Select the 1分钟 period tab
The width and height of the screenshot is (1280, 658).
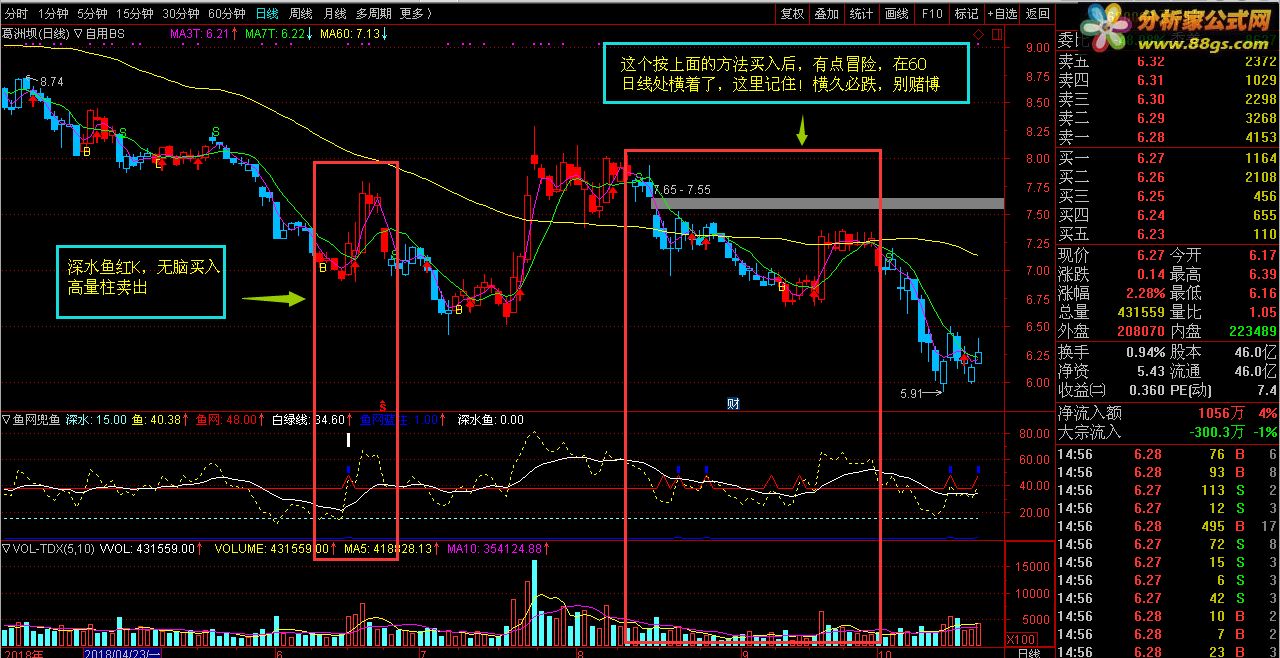point(53,14)
